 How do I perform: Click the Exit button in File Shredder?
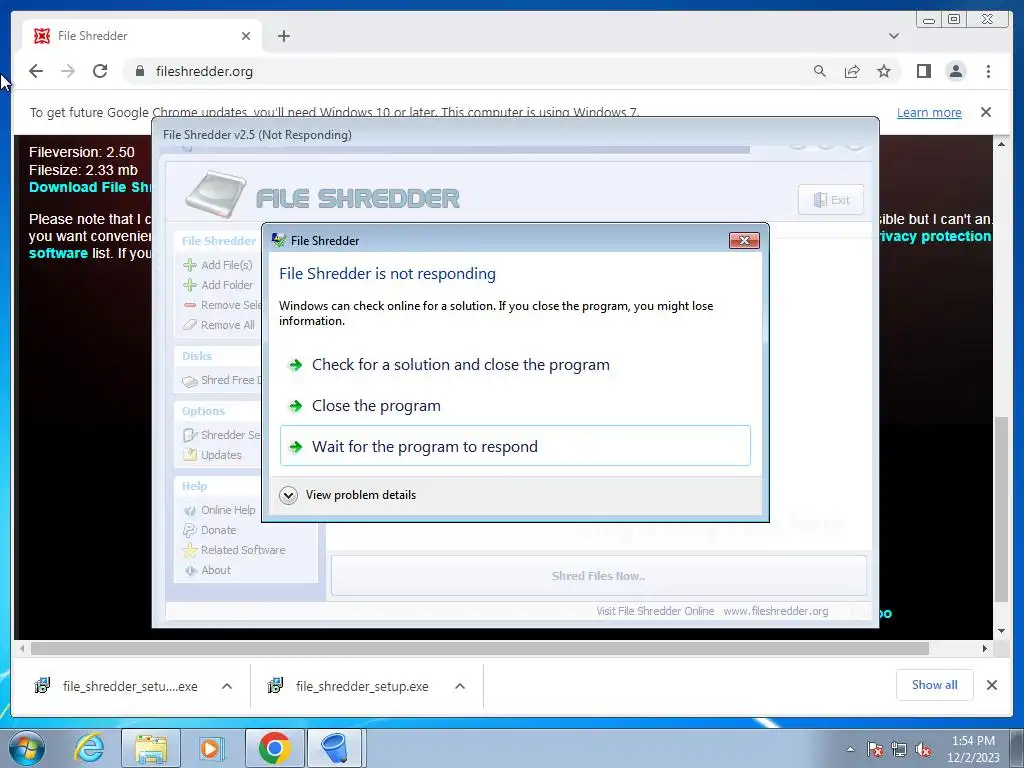[831, 200]
